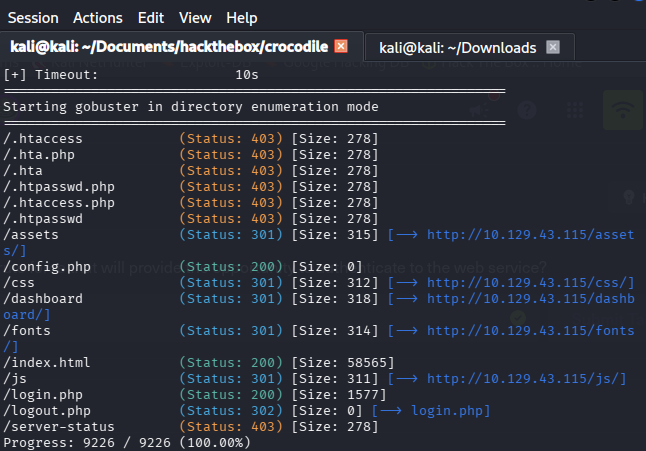Click the /index.html entry
Viewport: 646px width, 451px height.
[47, 363]
